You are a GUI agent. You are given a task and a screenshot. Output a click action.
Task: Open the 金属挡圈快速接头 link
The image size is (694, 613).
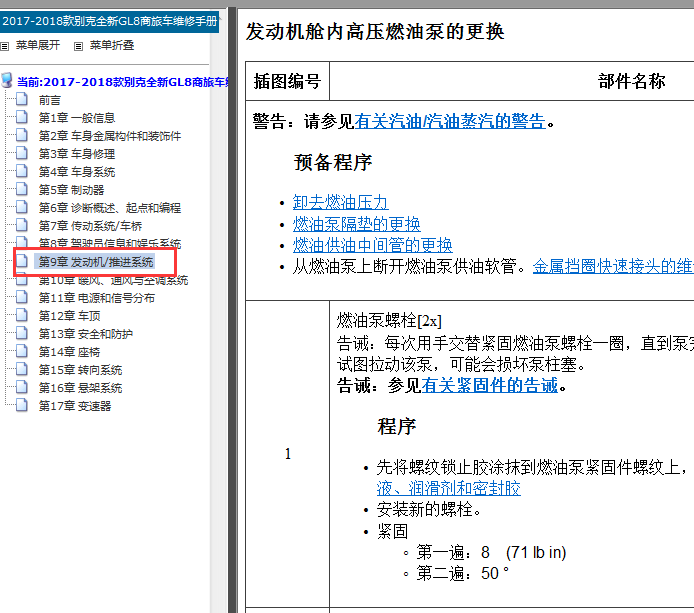point(613,266)
